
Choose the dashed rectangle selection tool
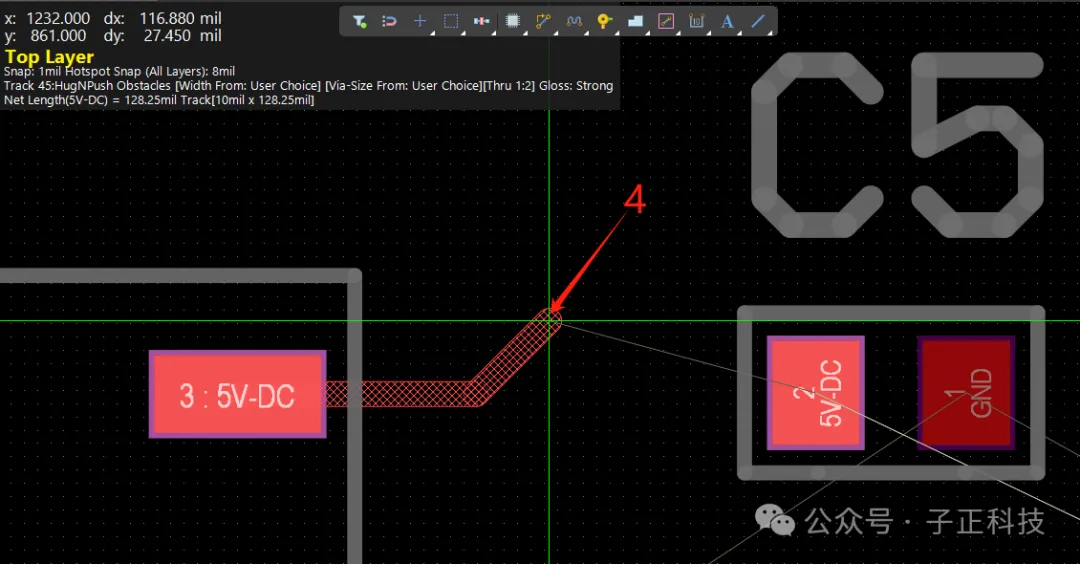coord(450,21)
